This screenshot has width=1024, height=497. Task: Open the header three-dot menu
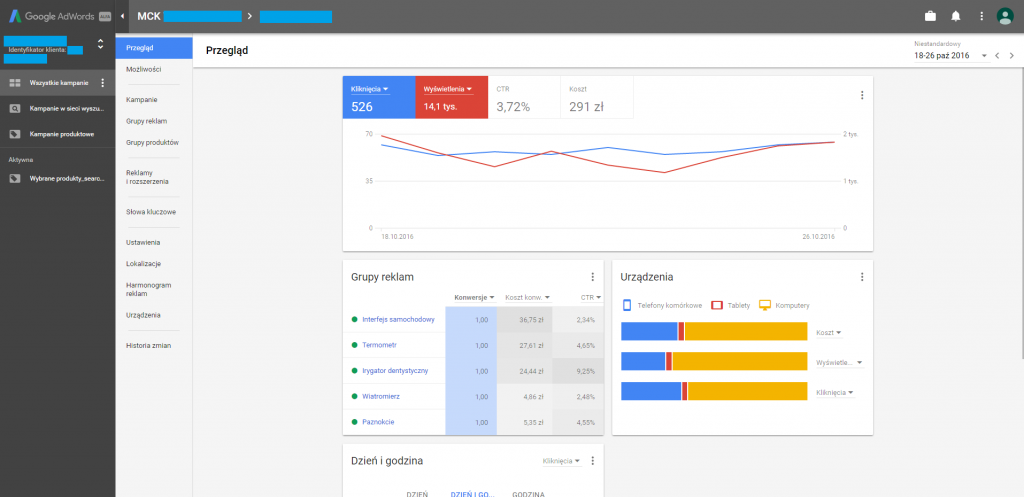(x=981, y=16)
